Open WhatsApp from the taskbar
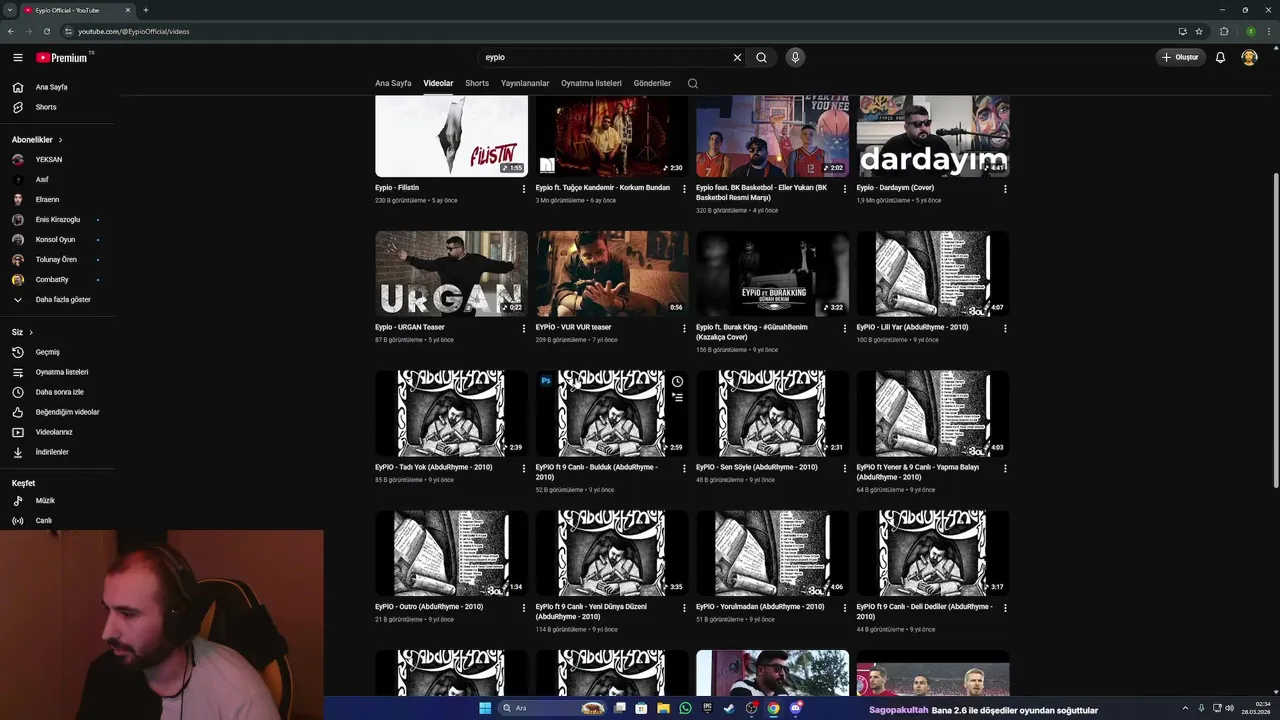Viewport: 1280px width, 720px height. point(685,708)
